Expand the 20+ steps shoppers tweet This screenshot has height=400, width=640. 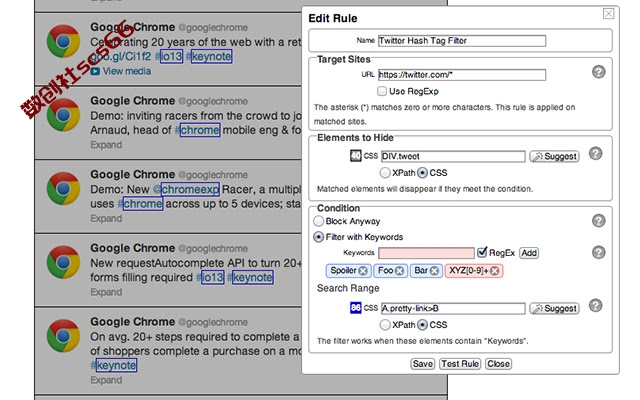(106, 380)
